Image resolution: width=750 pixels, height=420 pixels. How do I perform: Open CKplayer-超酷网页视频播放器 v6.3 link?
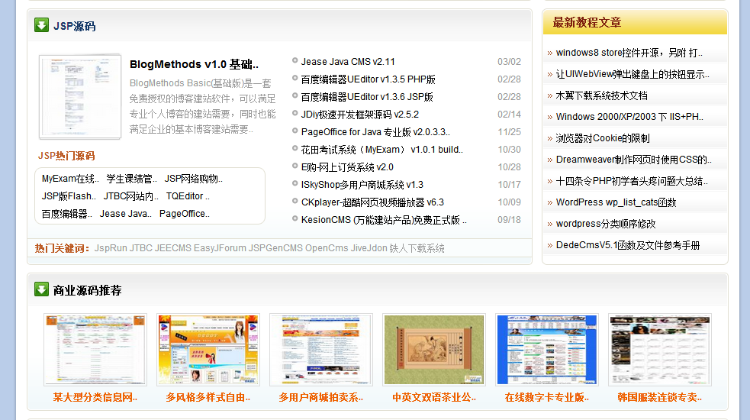(x=372, y=202)
